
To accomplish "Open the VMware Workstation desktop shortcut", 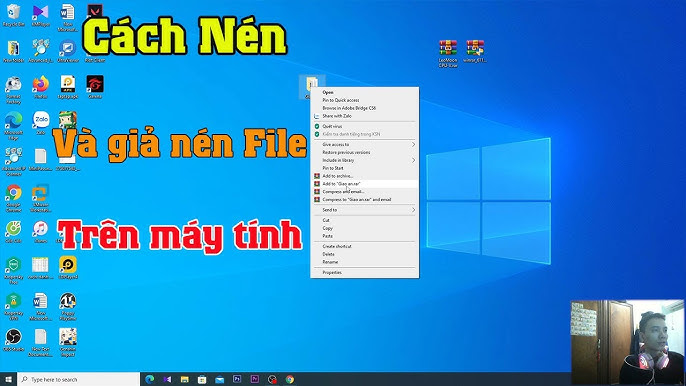I will (41, 198).
